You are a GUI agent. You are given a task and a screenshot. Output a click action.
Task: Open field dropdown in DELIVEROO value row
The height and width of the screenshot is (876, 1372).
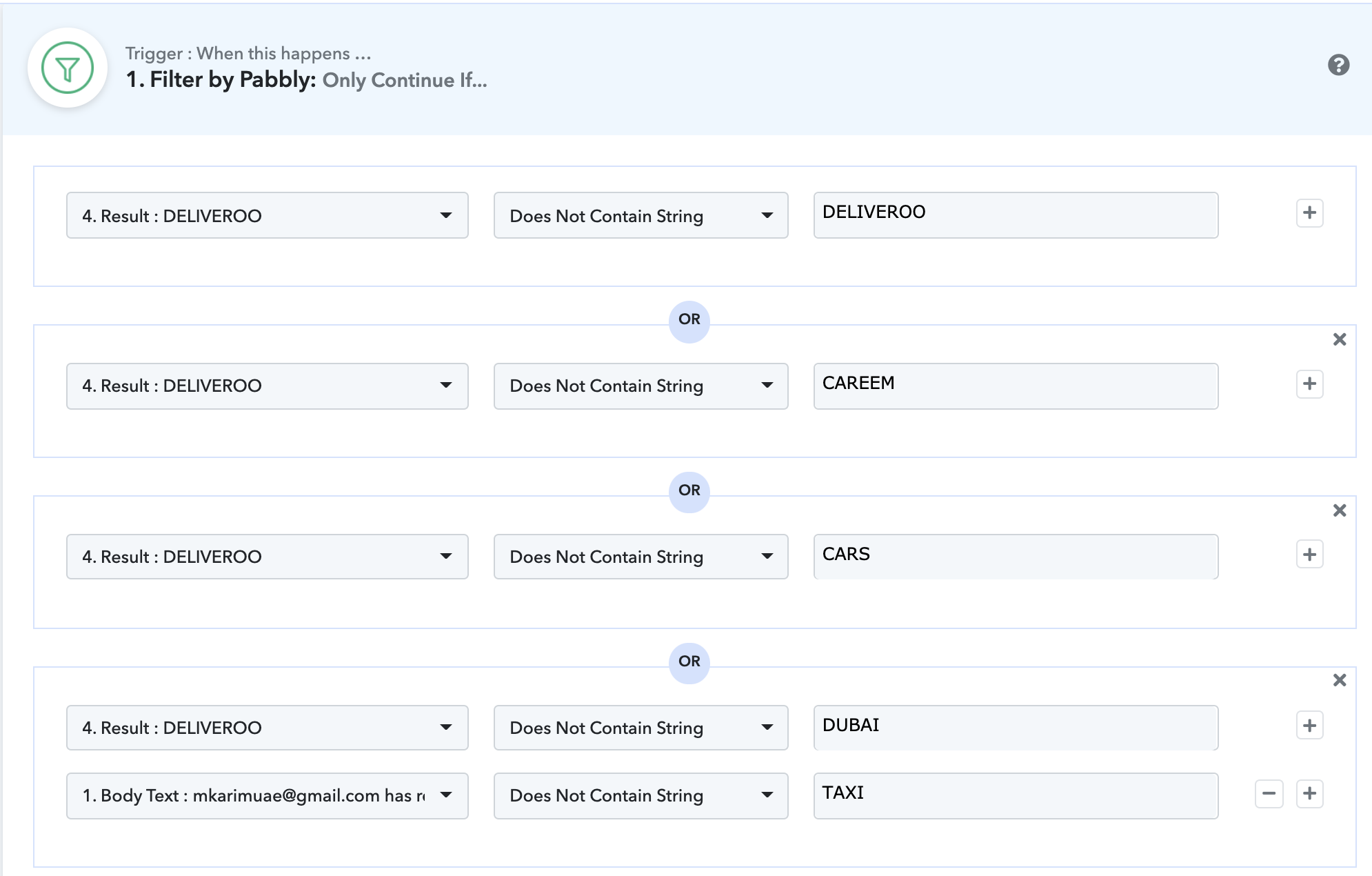(x=268, y=215)
